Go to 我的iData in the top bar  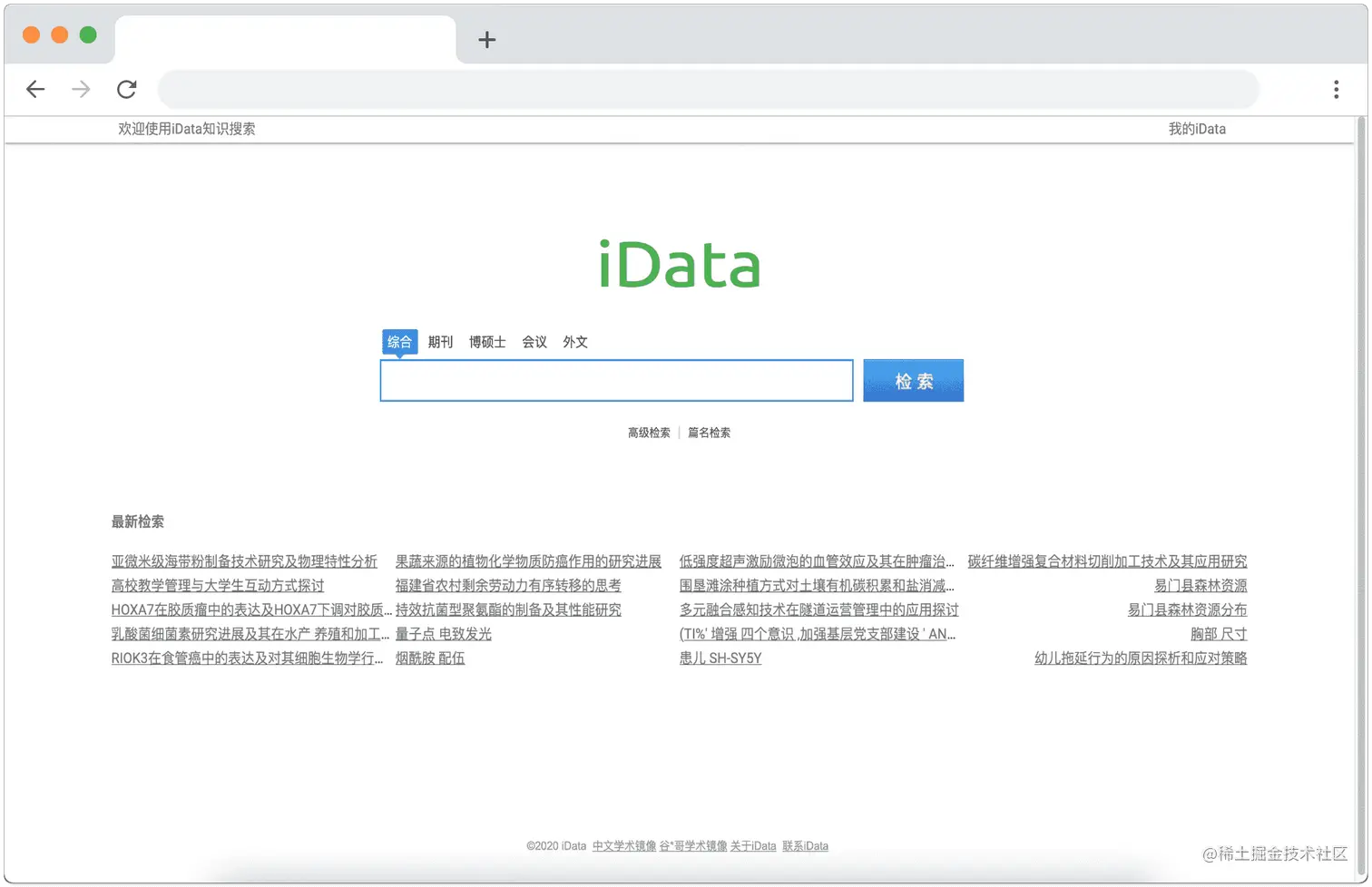pos(1198,128)
